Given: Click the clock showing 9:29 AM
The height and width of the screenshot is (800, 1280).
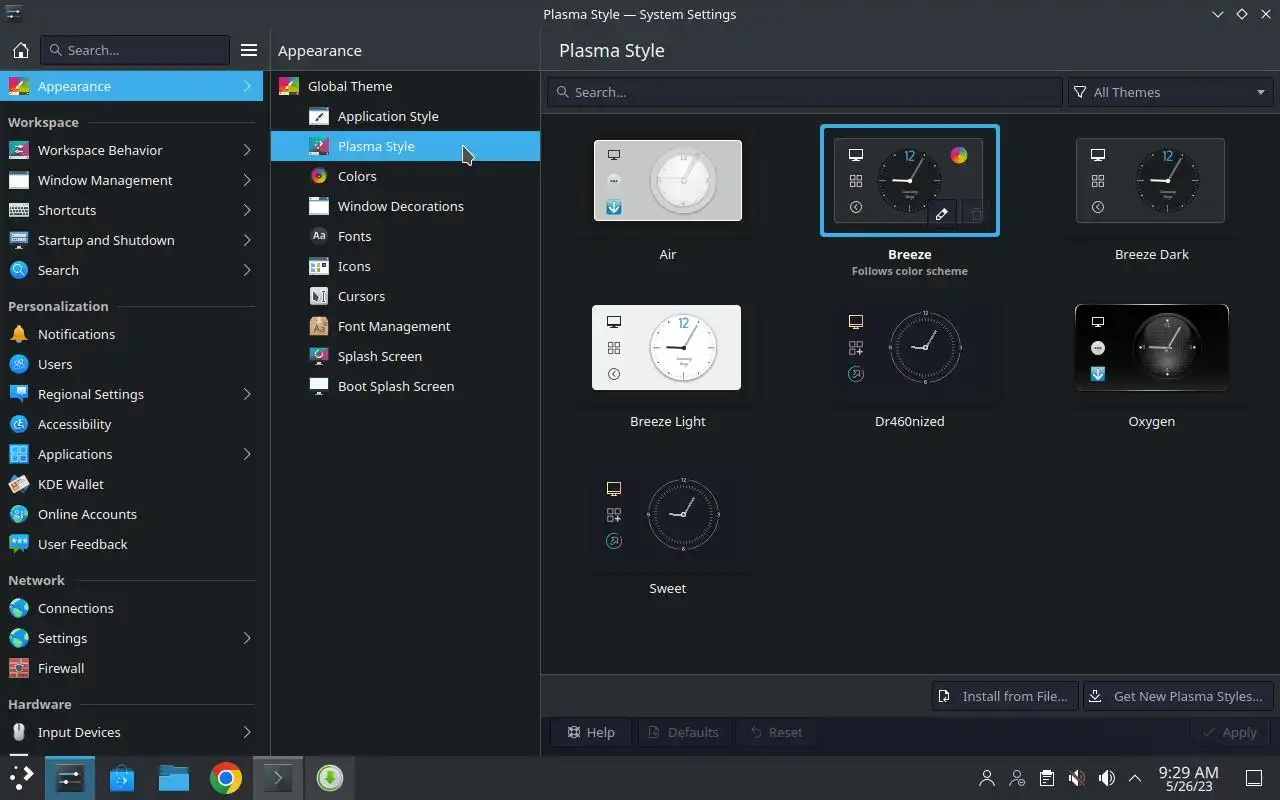Looking at the screenshot, I should [1188, 778].
